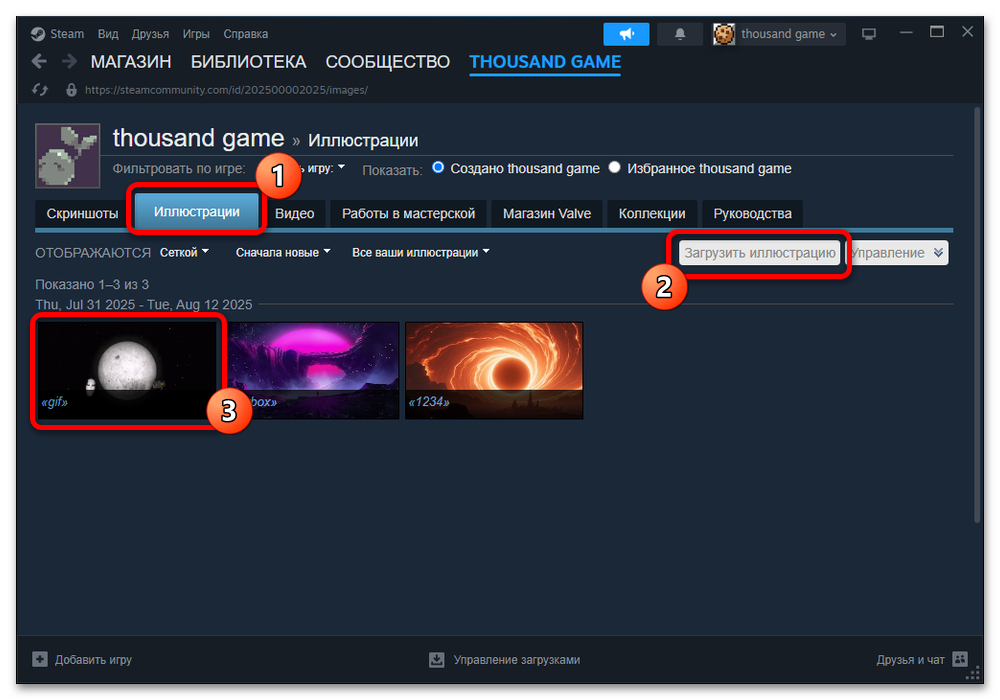This screenshot has height=700, width=1000.
Task: Open the game filter dropdown
Action: 322,168
